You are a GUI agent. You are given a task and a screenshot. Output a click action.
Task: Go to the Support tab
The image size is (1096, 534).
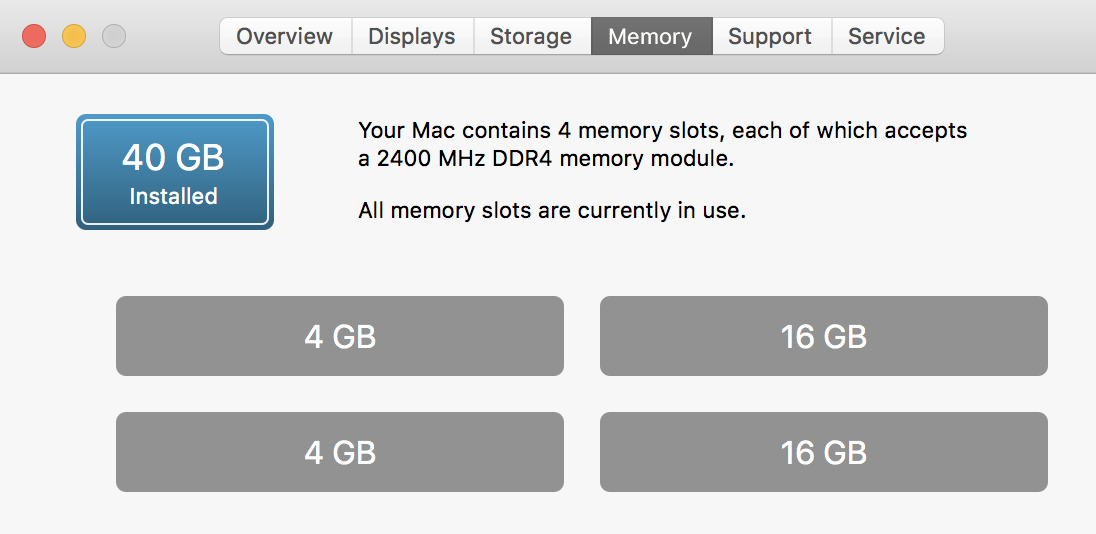click(x=771, y=37)
